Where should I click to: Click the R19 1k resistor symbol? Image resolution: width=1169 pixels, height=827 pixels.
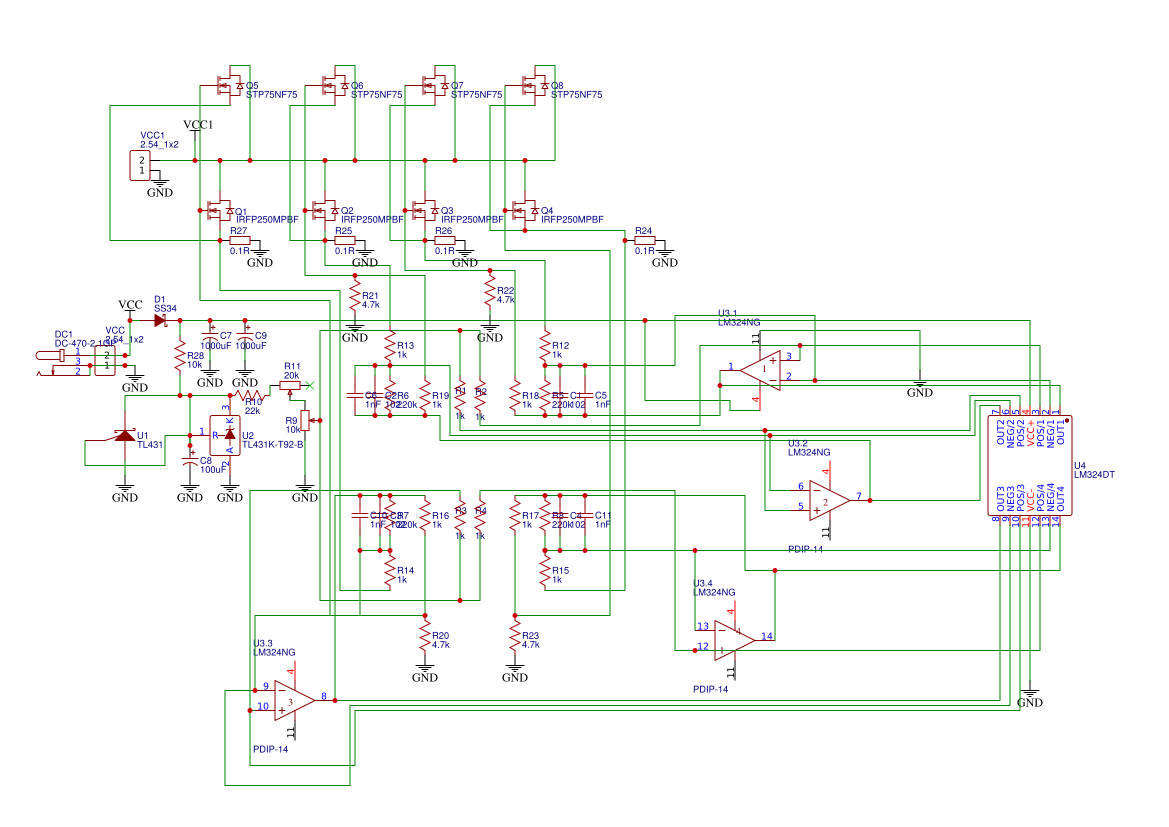click(x=425, y=397)
